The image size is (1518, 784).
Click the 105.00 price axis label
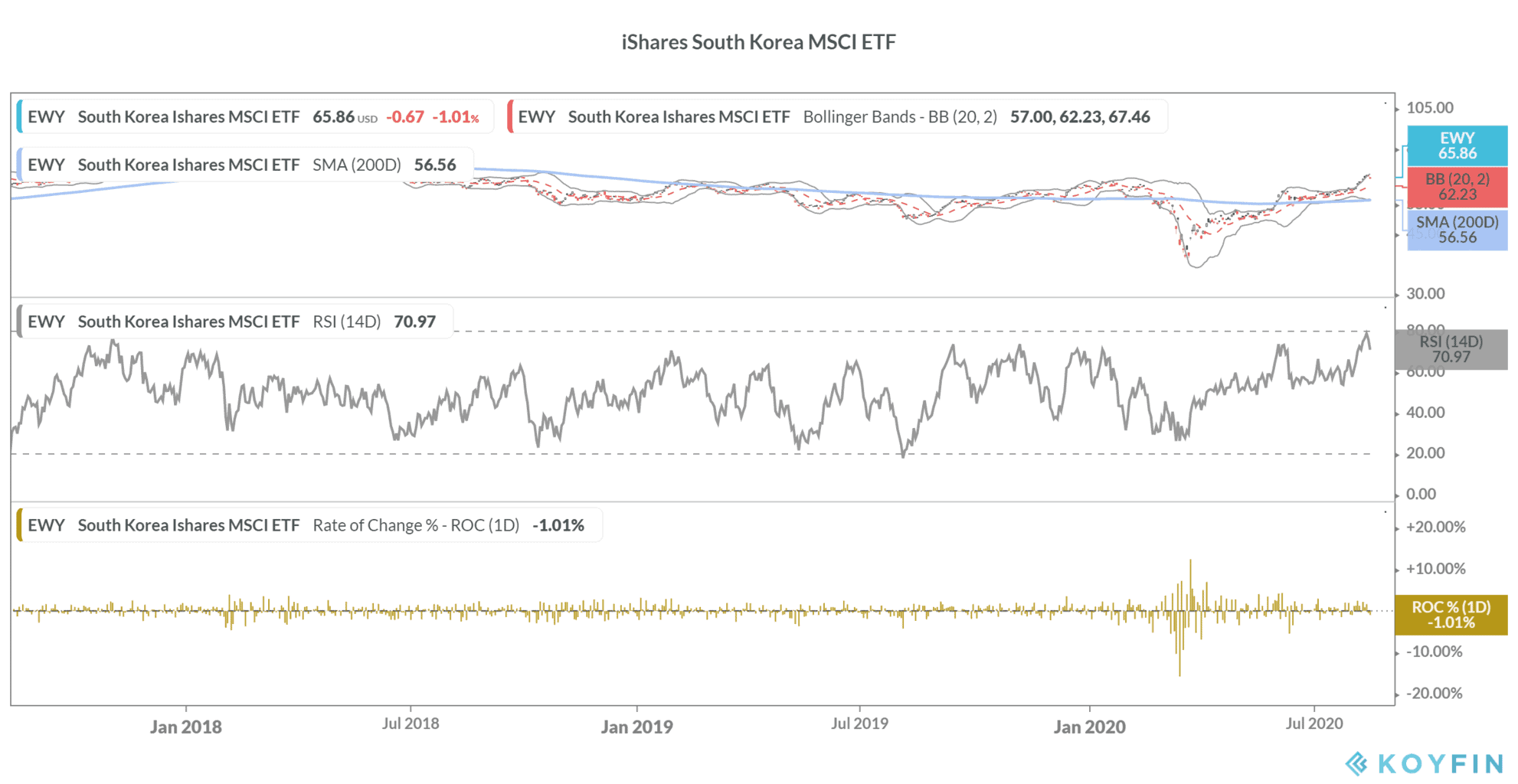[1429, 108]
